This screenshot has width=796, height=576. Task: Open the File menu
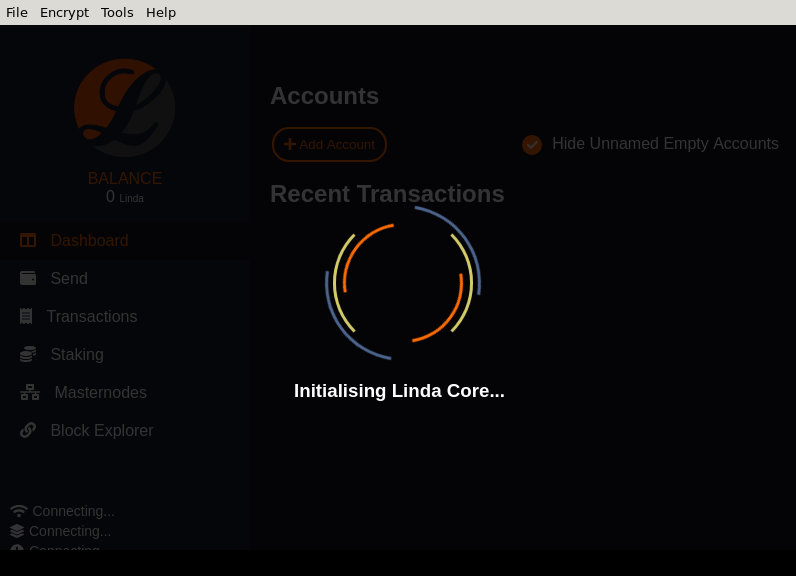17,12
